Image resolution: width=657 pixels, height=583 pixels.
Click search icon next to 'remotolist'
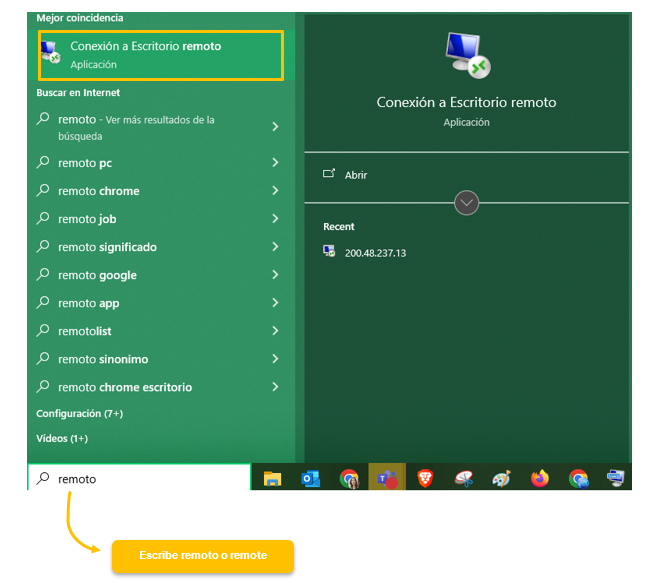[x=43, y=331]
